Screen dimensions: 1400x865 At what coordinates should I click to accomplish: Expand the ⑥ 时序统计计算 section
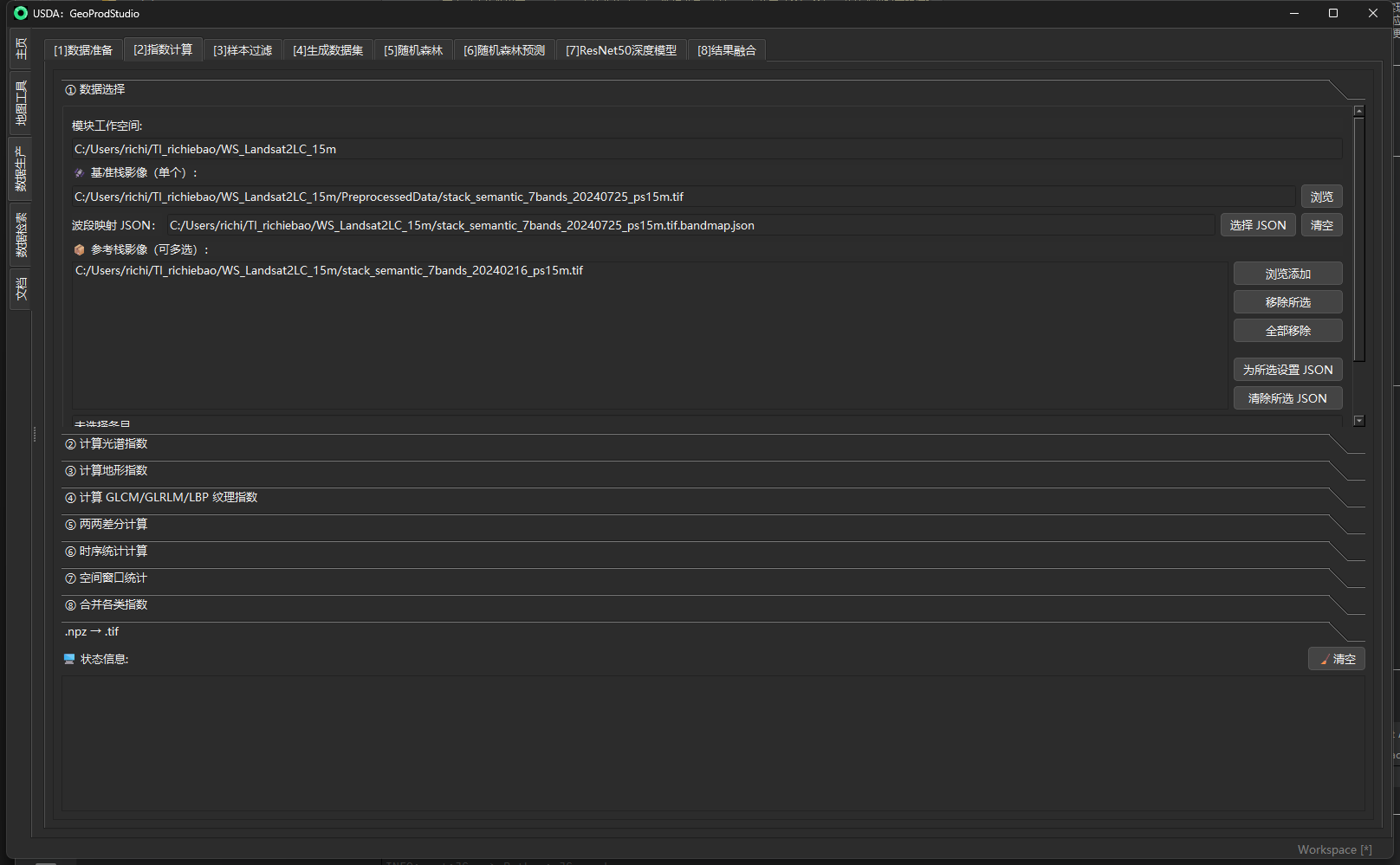point(113,552)
